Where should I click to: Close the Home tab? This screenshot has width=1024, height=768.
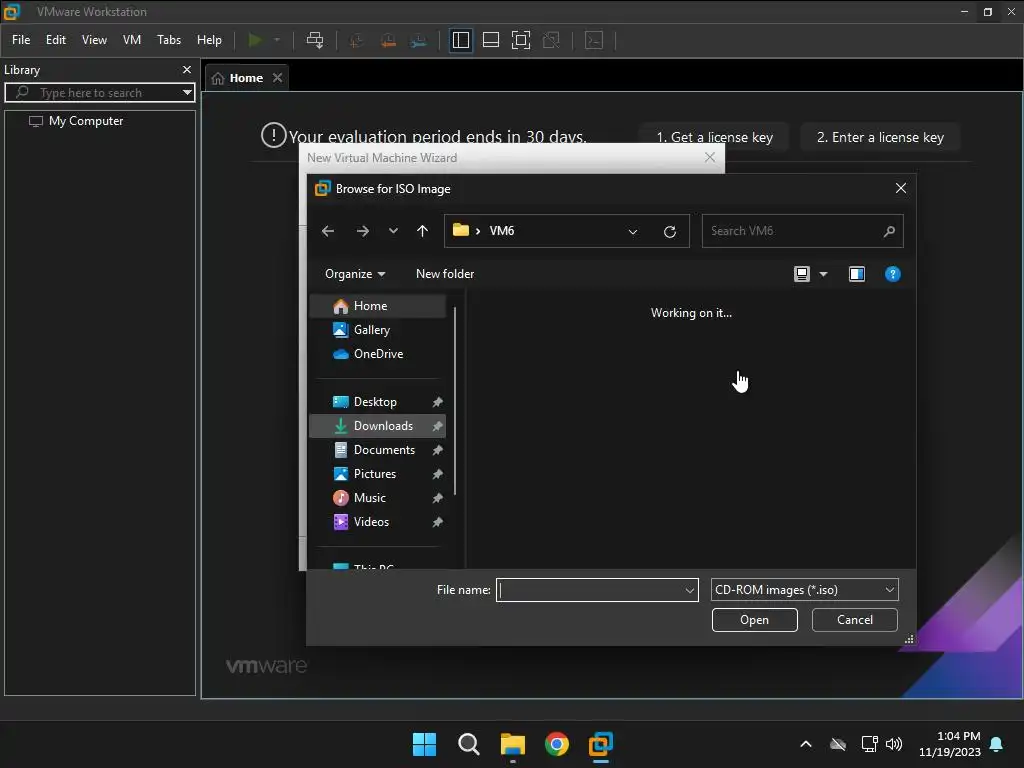278,78
